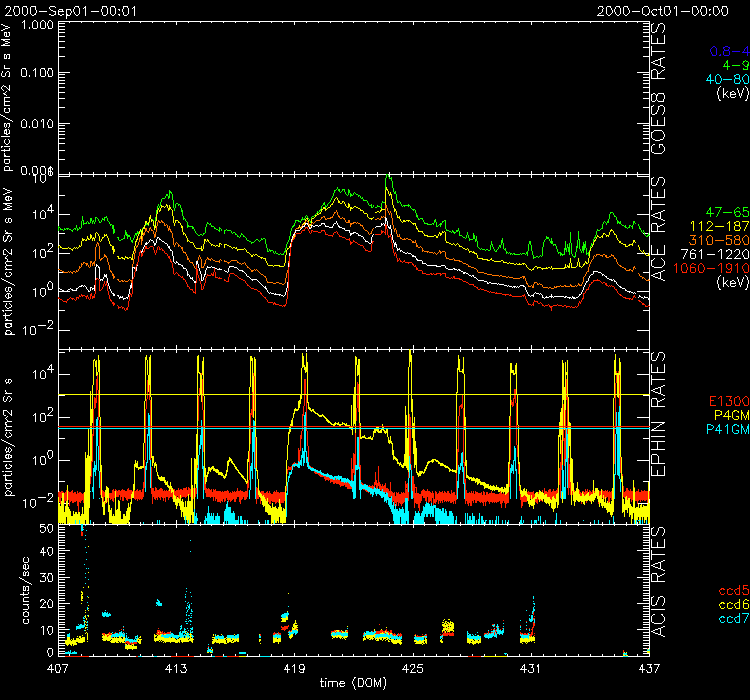Click the yellow 112-187 ACE legend entry
The width and height of the screenshot is (750, 700).
pos(712,227)
